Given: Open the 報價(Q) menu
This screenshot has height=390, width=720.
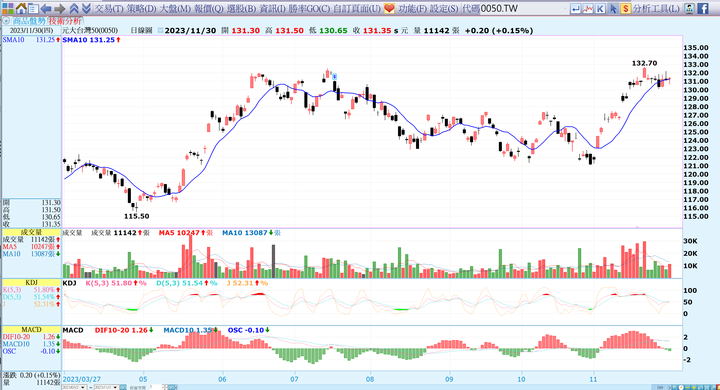Looking at the screenshot, I should coord(208,8).
